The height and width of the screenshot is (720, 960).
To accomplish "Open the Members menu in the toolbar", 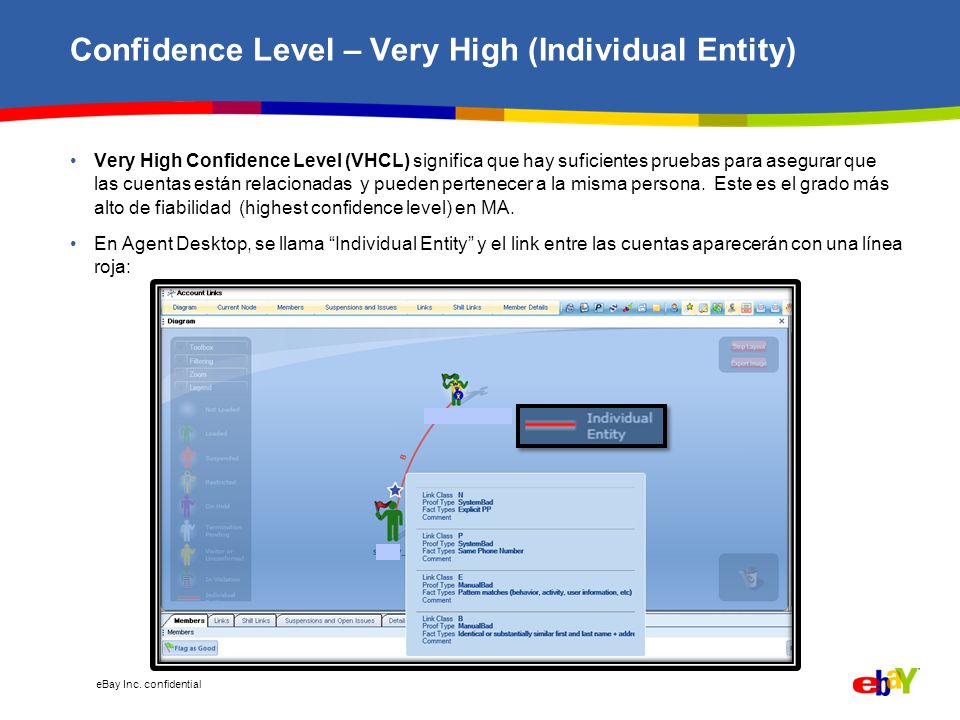I will (x=290, y=307).
